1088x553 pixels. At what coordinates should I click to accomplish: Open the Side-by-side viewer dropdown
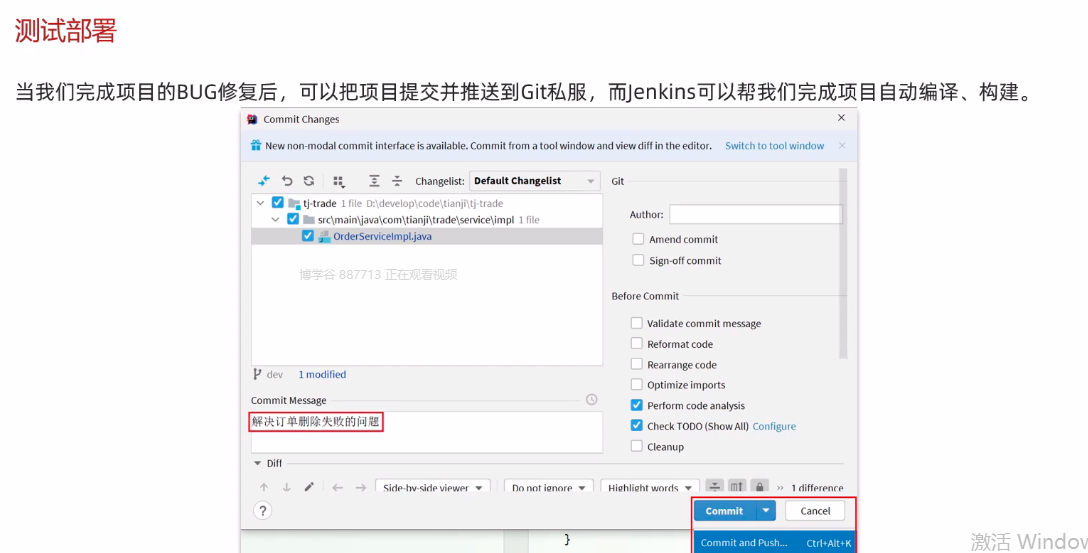[x=433, y=487]
